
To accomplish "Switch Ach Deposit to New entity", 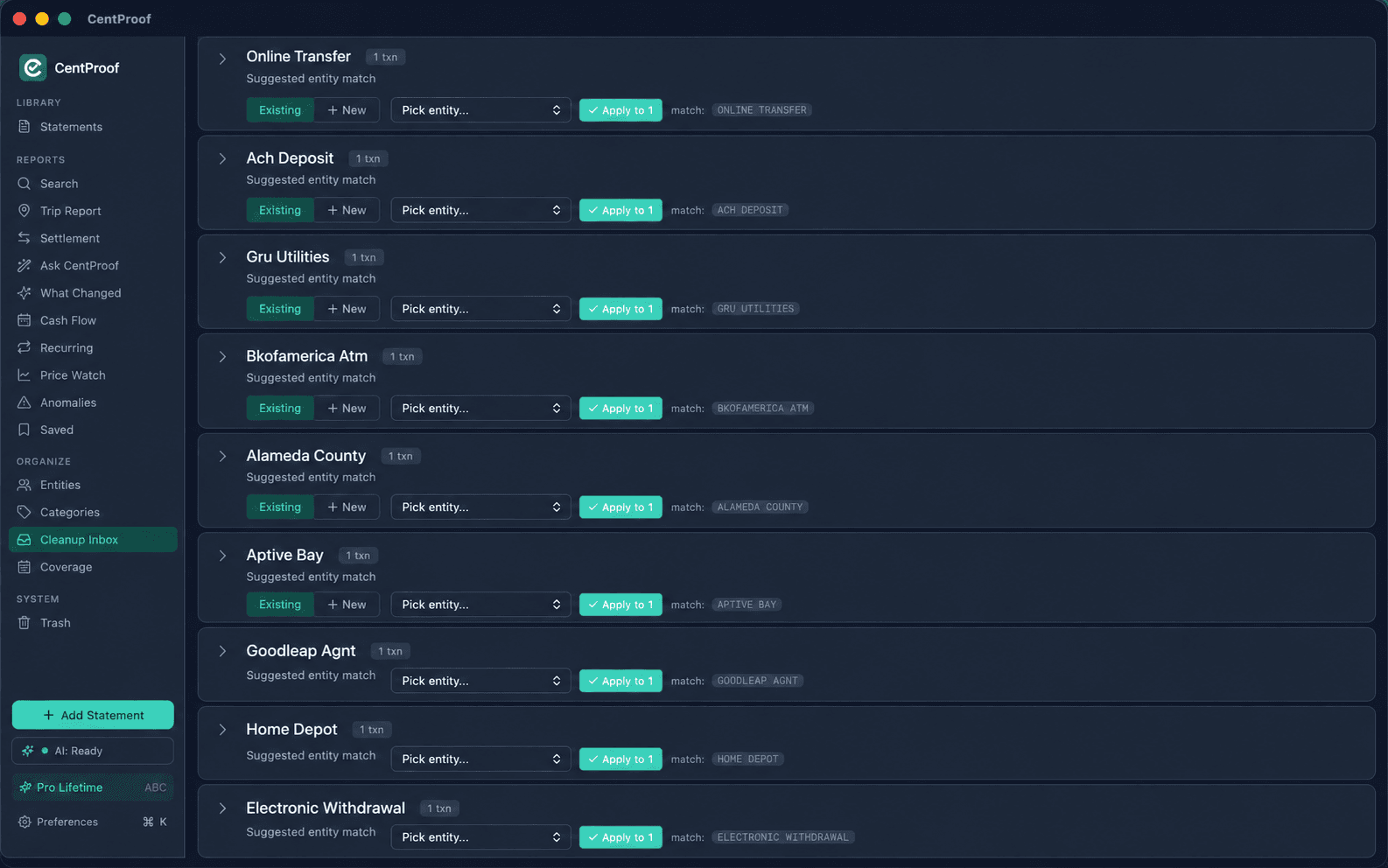I will point(347,210).
